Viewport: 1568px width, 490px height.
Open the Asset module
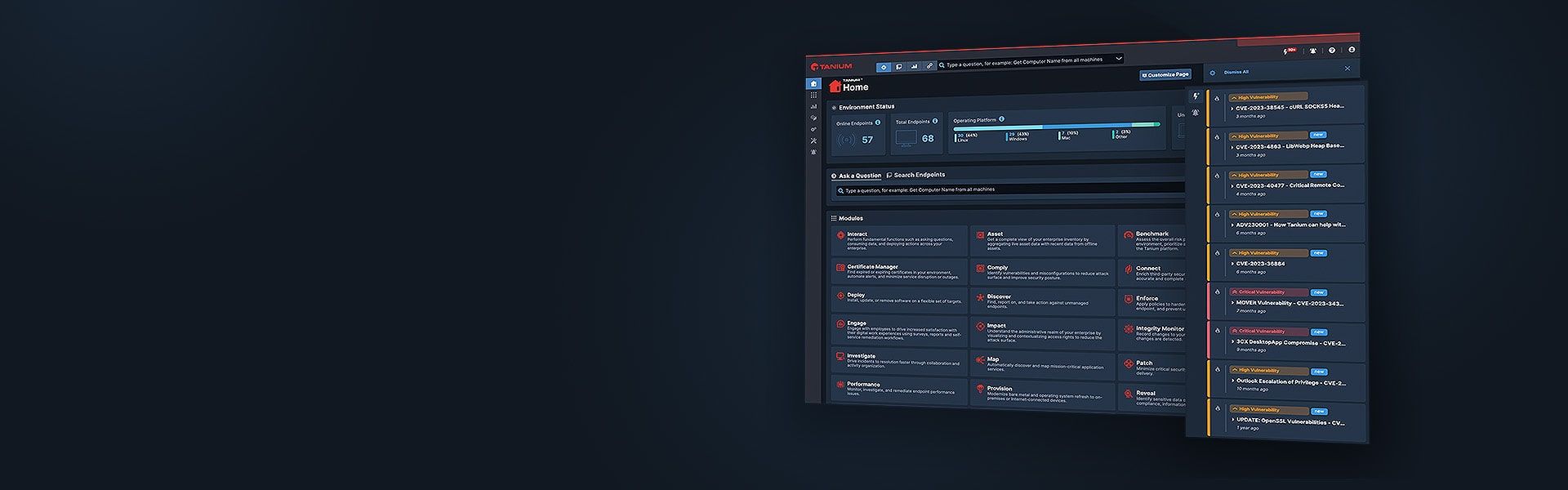[1042, 241]
